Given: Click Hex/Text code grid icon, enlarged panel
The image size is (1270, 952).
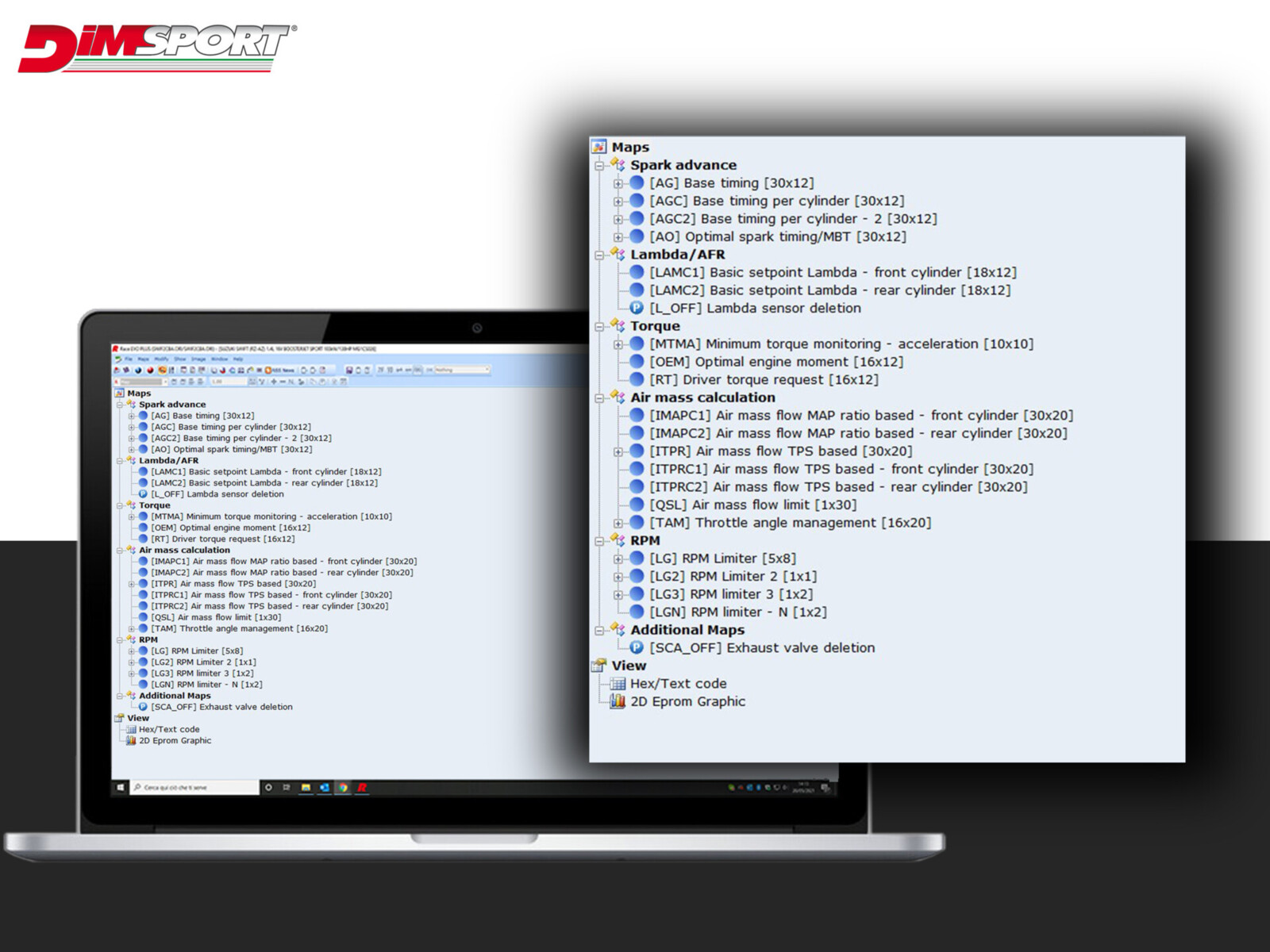Looking at the screenshot, I should pos(618,684).
